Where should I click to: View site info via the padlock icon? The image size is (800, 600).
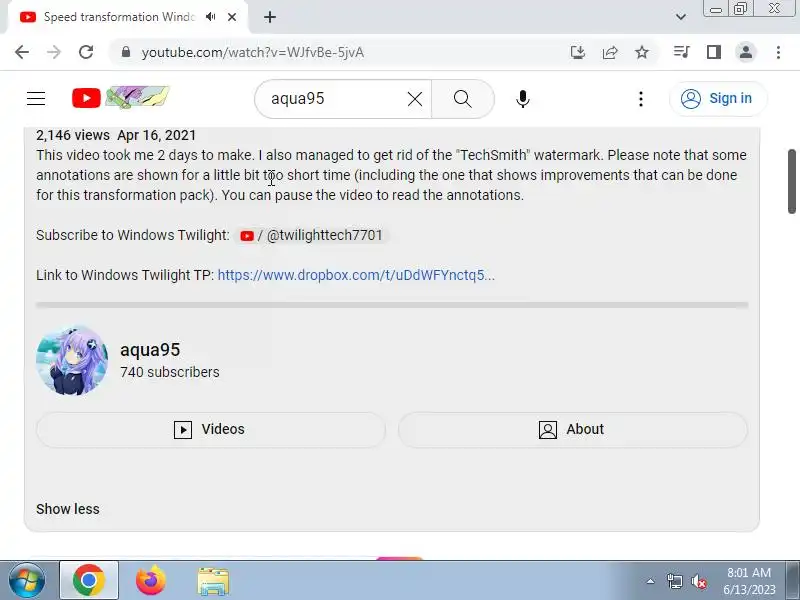click(126, 52)
